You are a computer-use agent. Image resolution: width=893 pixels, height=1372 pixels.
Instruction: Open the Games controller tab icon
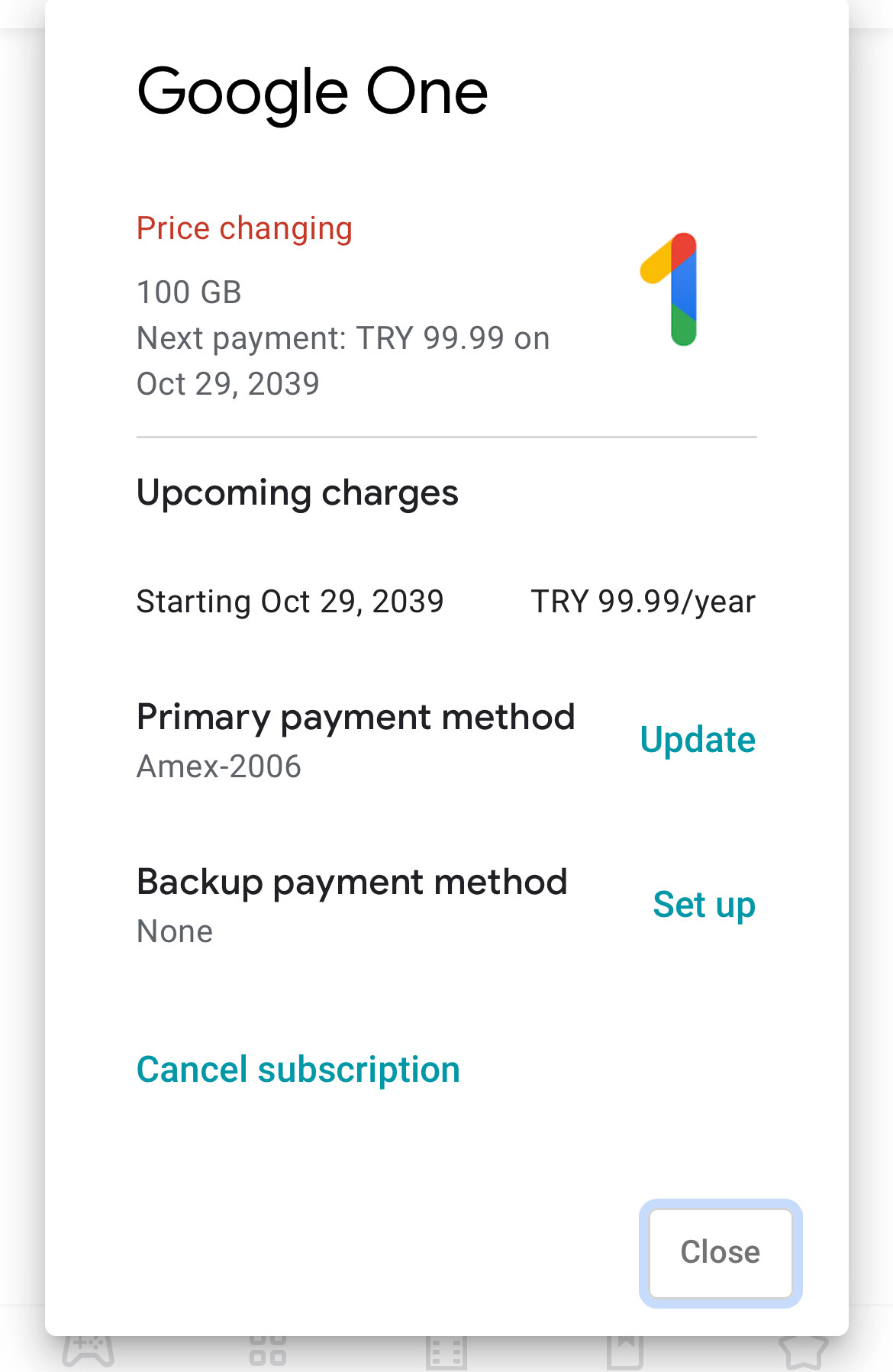tap(89, 1351)
